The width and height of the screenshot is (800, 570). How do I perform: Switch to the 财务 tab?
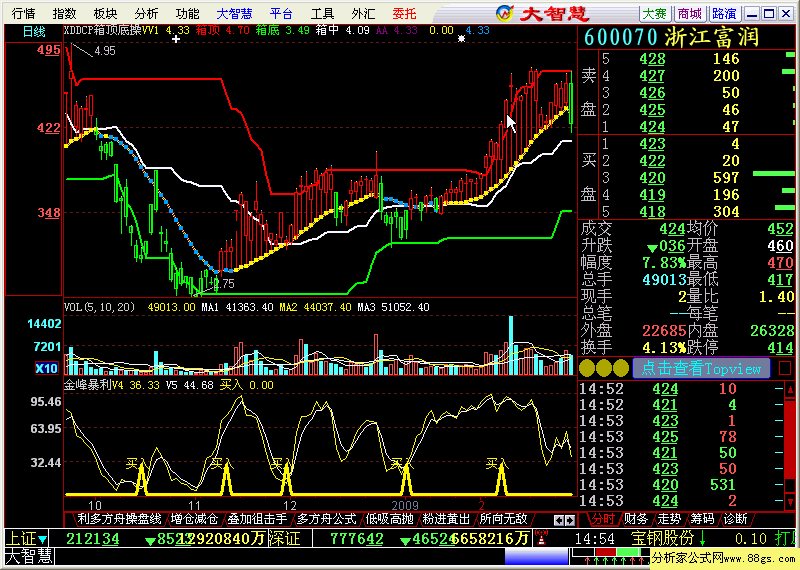(x=636, y=519)
